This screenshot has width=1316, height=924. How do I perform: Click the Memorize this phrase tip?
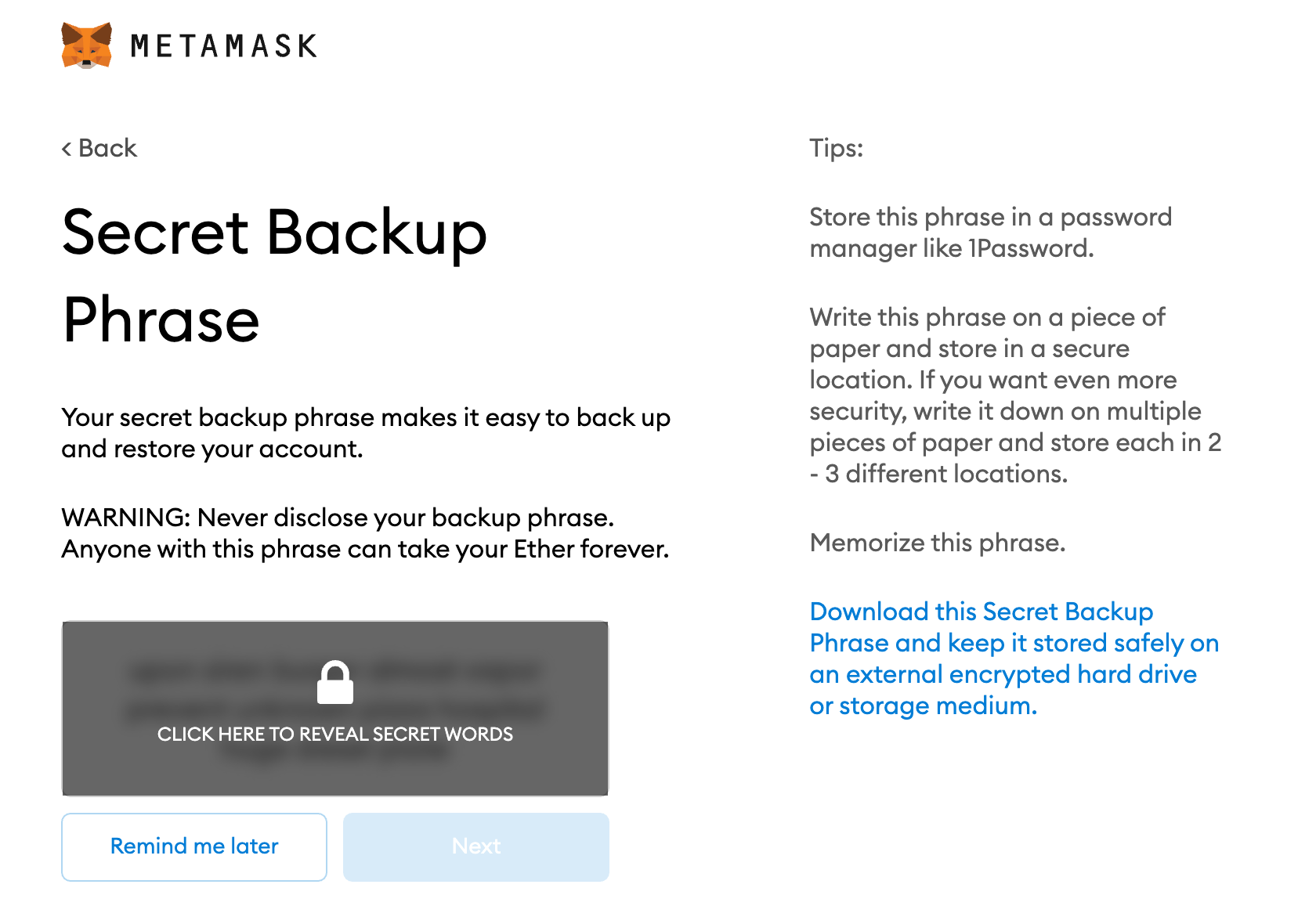click(938, 543)
